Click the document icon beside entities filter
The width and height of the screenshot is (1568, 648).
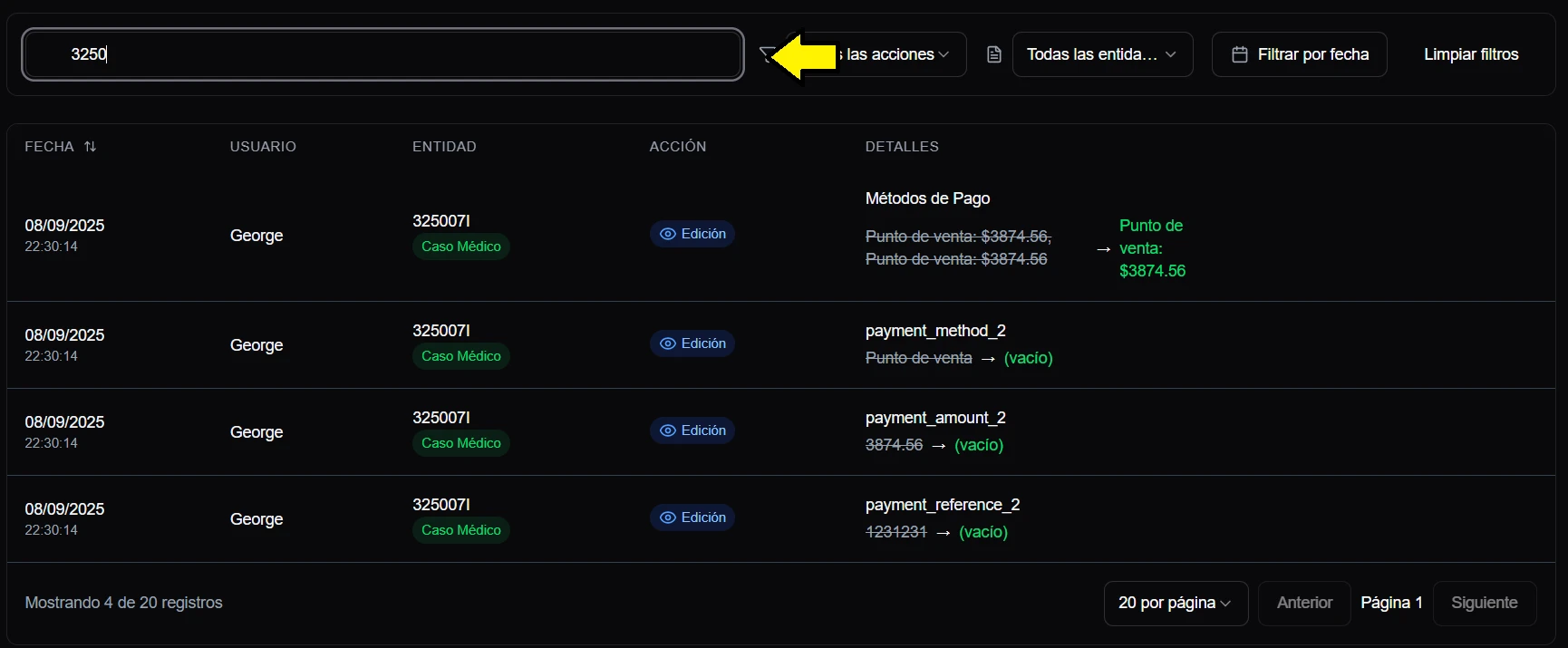tap(994, 54)
